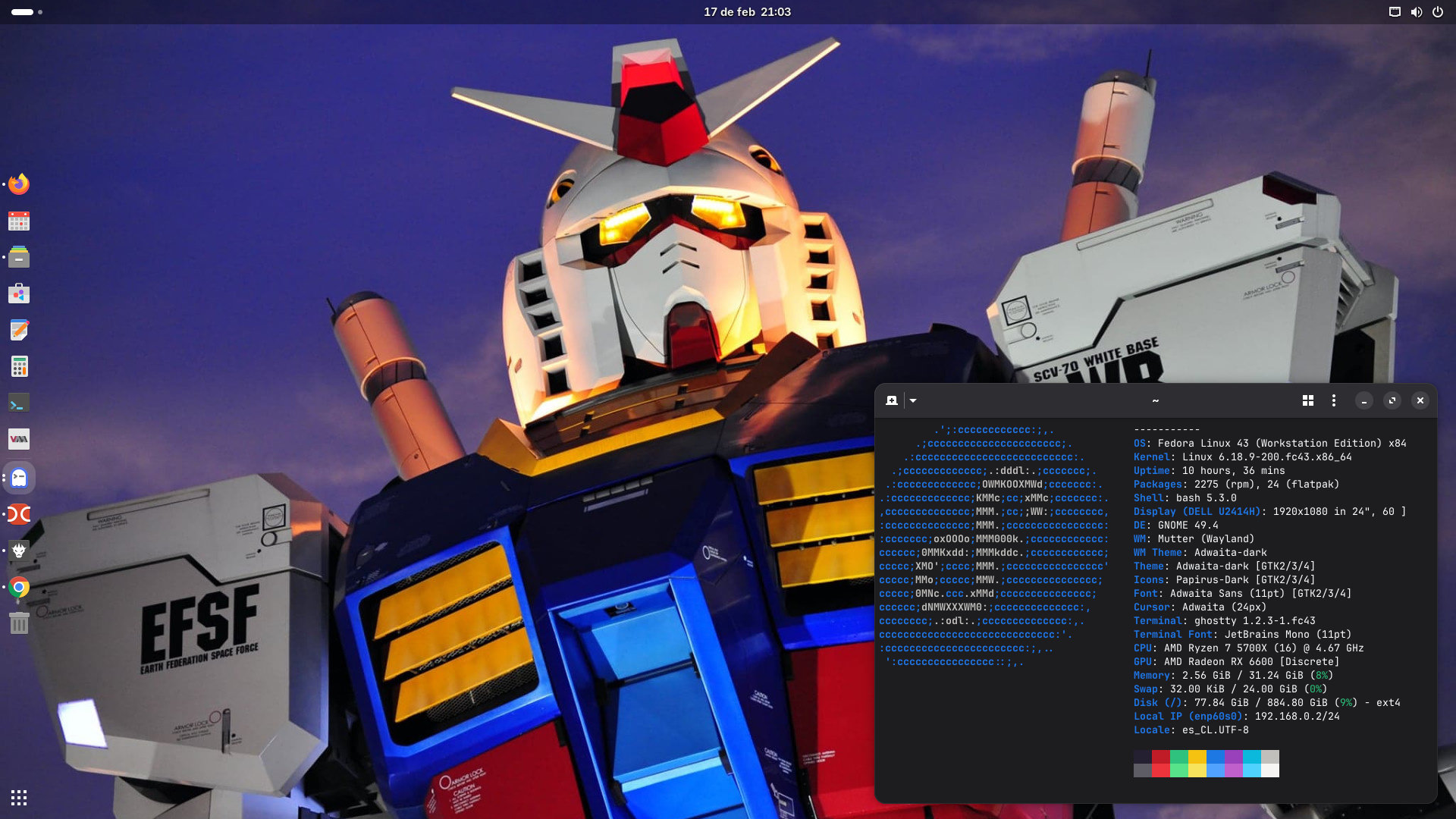Open Ghostty's three-dot overflow menu

point(1334,400)
